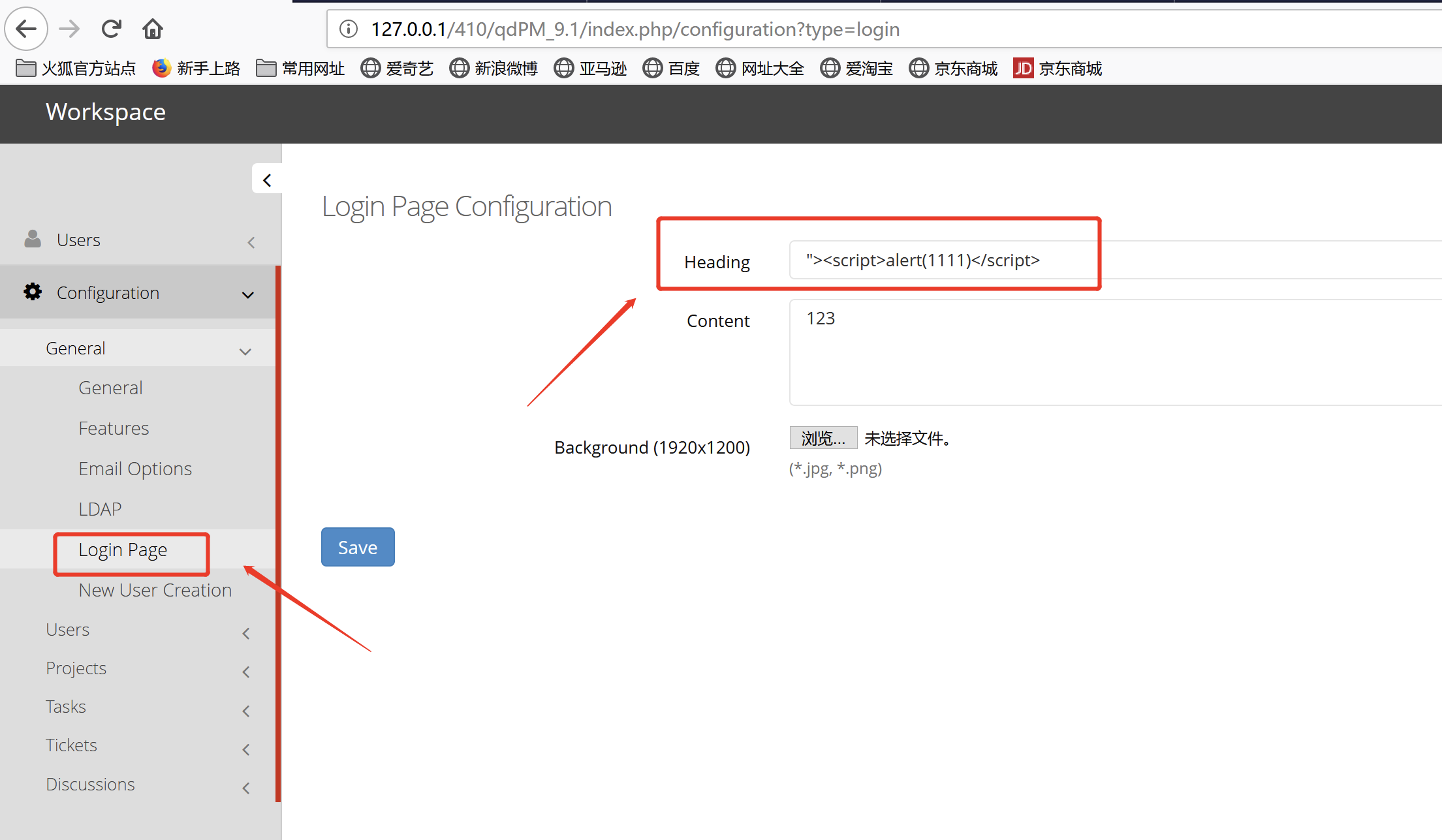Select the LDAP menu entry

click(x=100, y=509)
